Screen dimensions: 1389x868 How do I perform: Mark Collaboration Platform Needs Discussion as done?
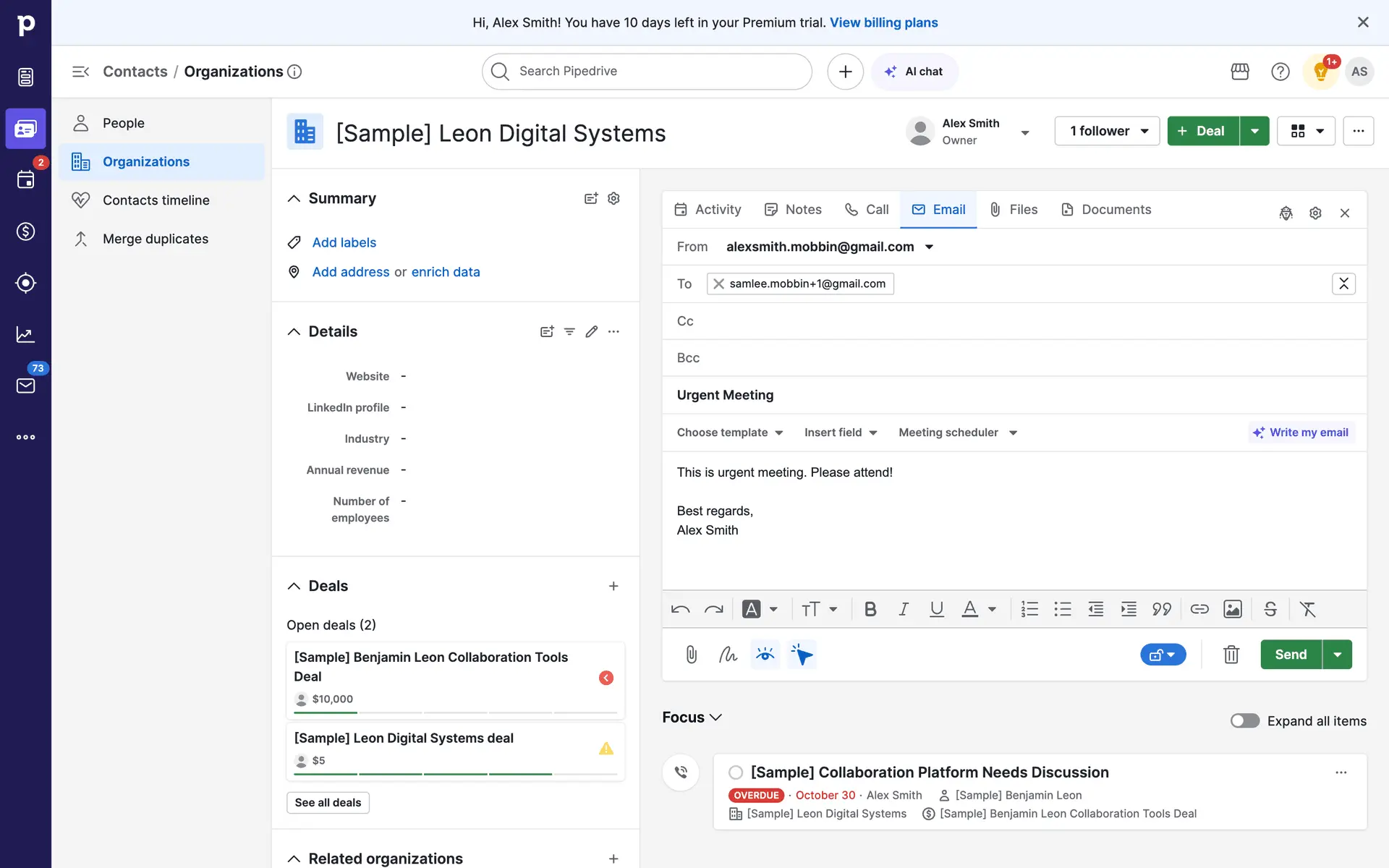(x=736, y=773)
